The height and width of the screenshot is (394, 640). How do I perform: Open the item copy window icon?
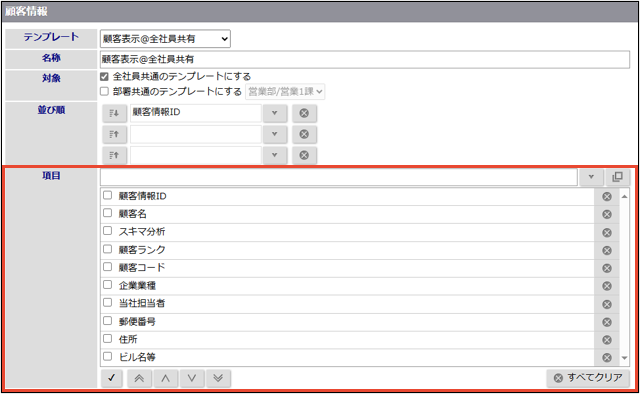[618, 177]
